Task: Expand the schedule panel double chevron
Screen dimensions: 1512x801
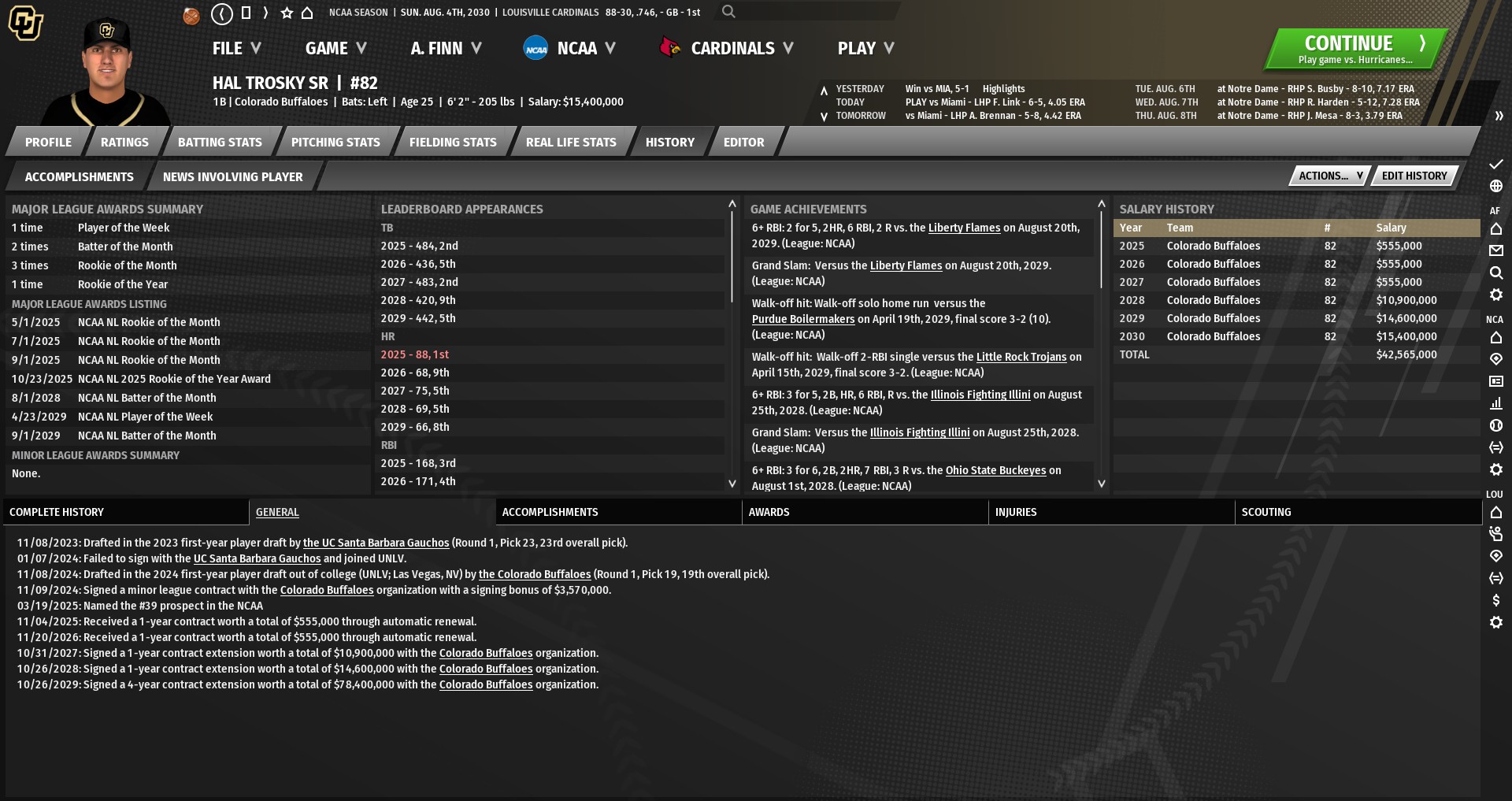Action: coord(1498,116)
